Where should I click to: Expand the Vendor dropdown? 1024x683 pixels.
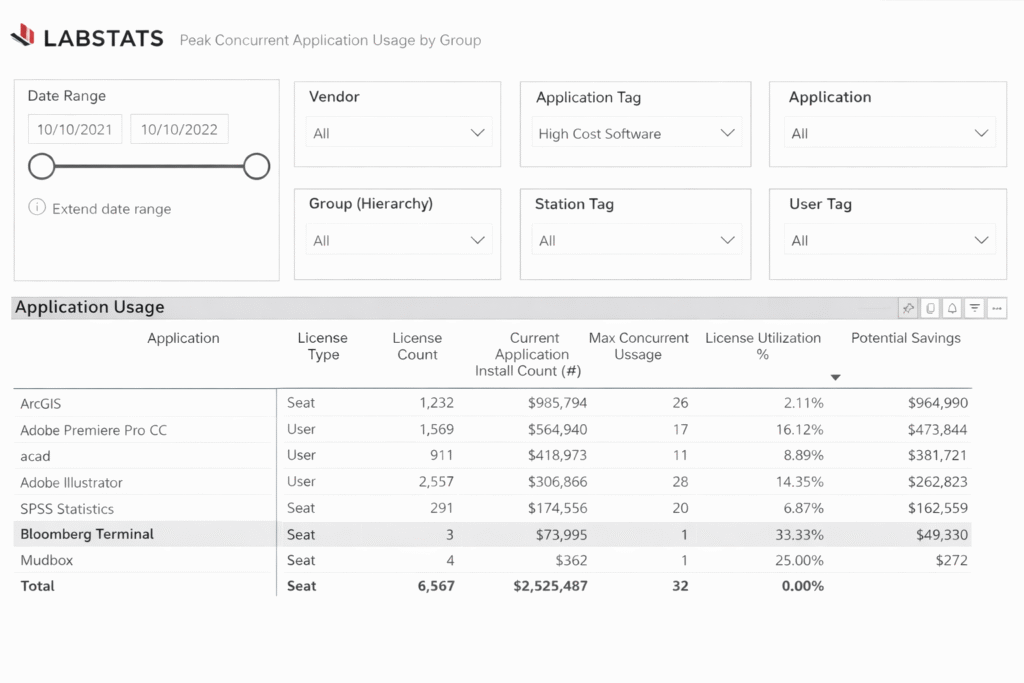(398, 133)
